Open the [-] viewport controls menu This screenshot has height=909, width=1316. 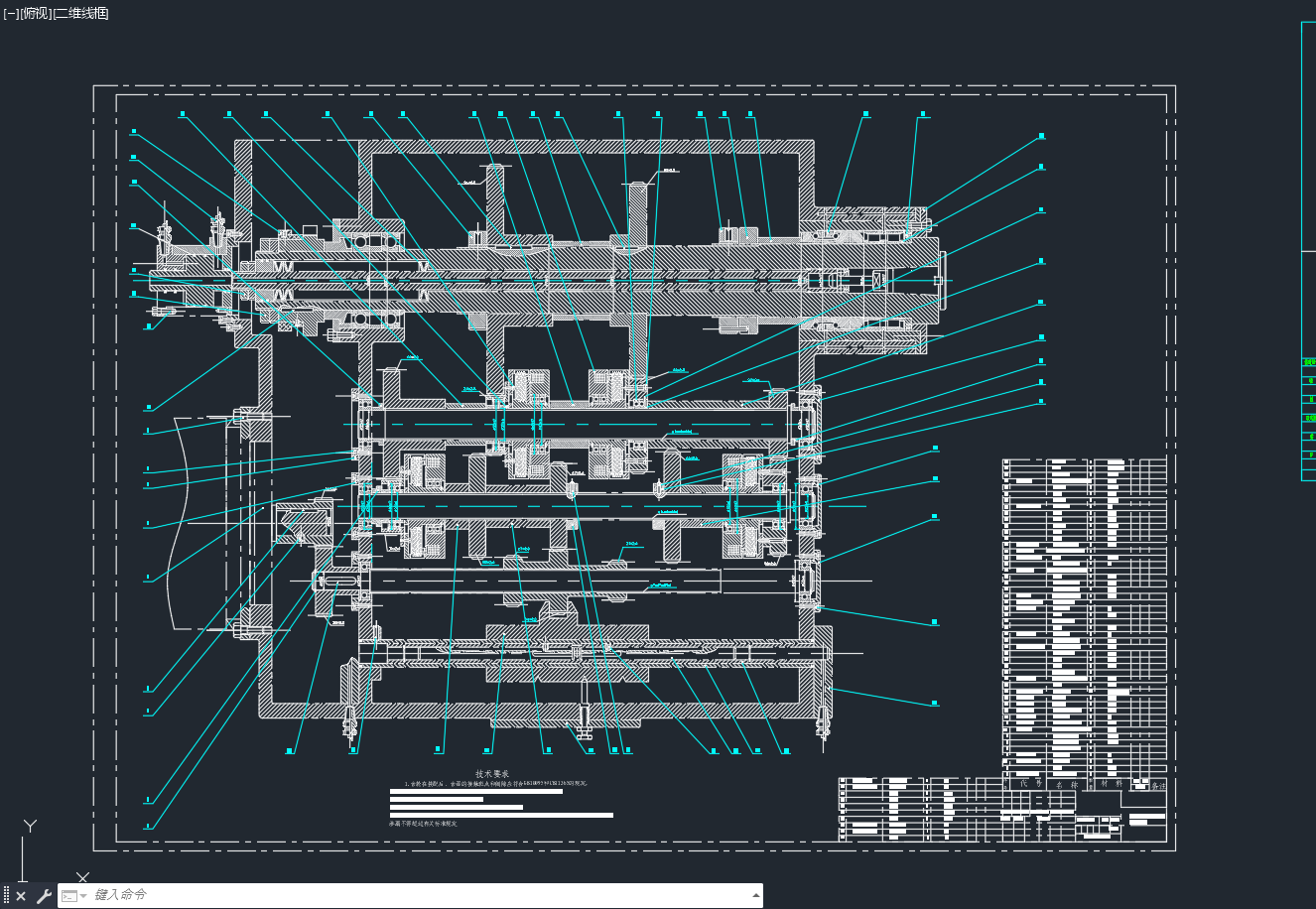pyautogui.click(x=10, y=13)
